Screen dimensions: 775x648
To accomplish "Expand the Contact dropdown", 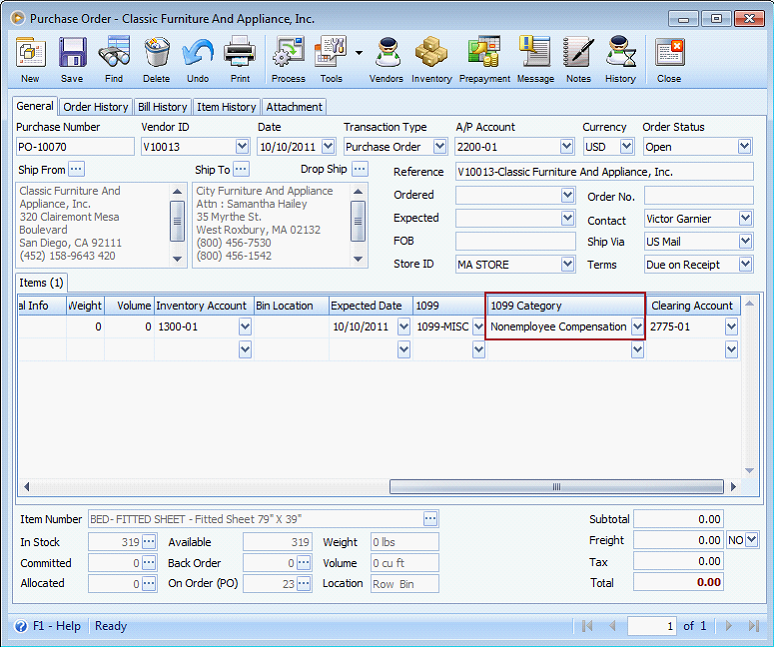I will 745,218.
